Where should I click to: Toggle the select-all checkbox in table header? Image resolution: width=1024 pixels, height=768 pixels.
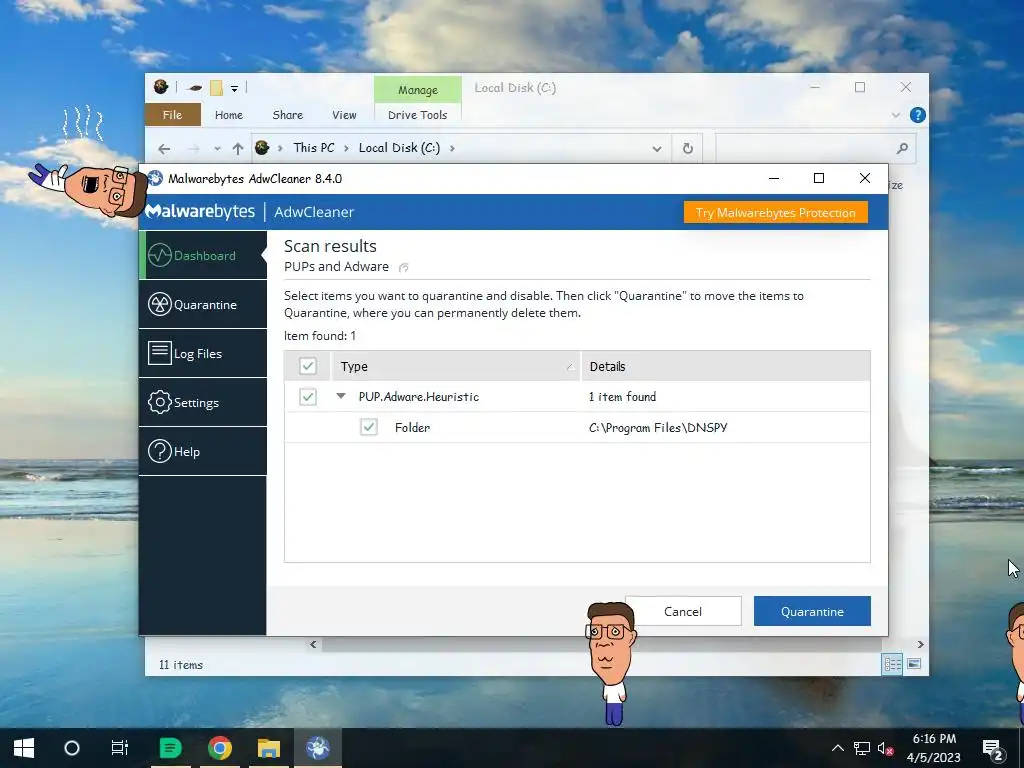click(x=308, y=366)
